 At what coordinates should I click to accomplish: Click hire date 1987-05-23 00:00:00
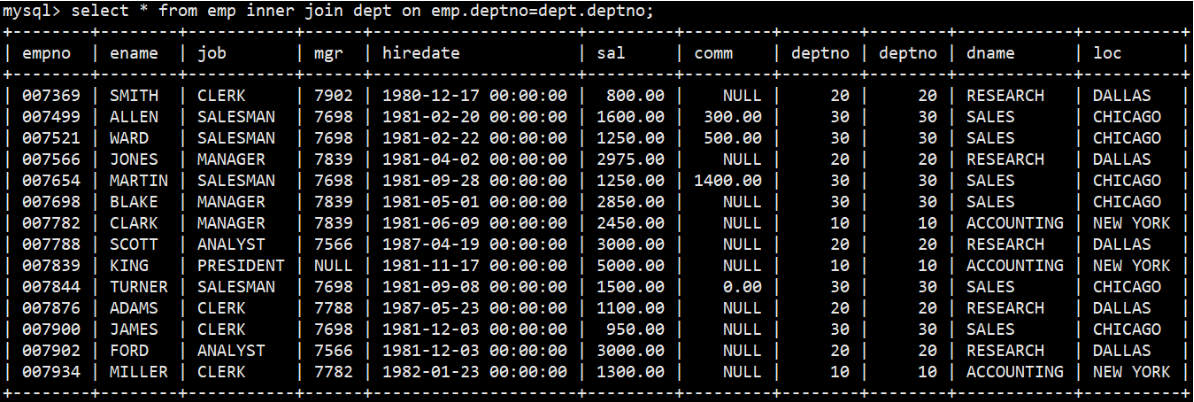tap(474, 308)
